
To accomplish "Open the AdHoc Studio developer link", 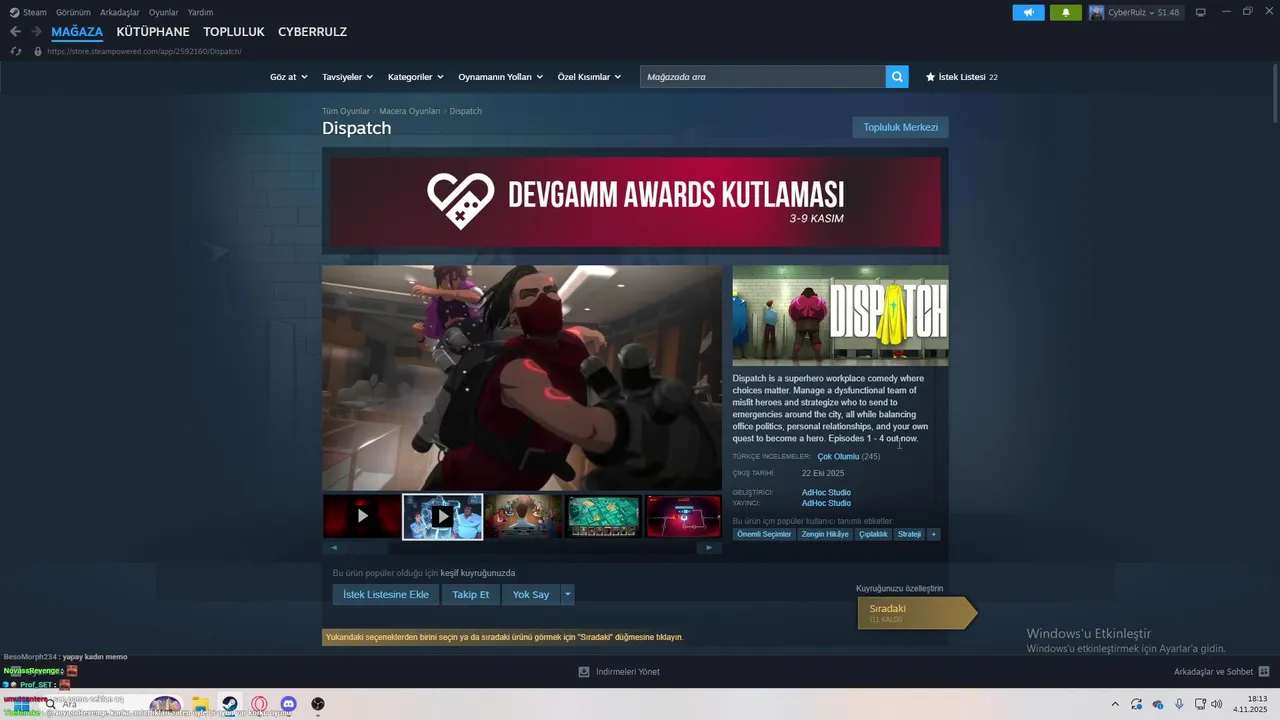I will point(826,492).
